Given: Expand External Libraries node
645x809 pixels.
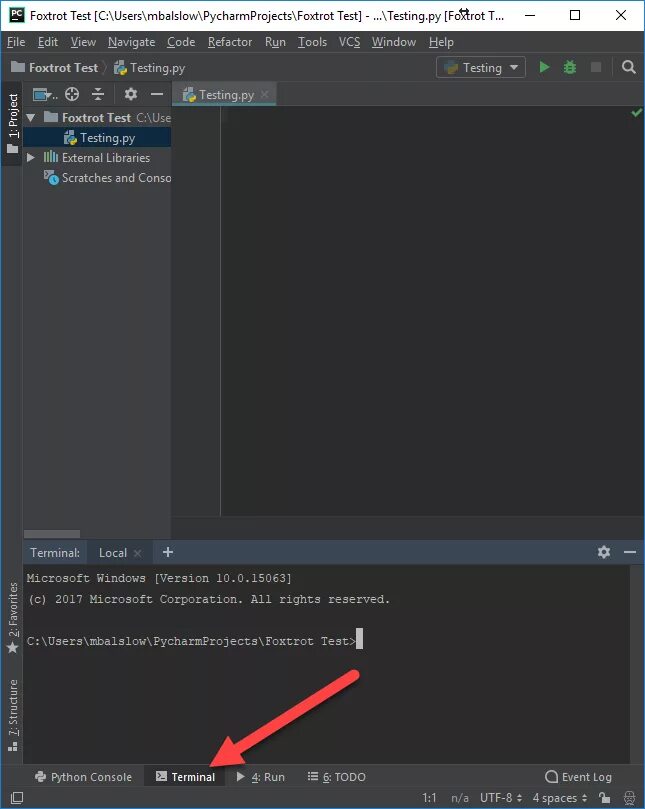Looking at the screenshot, I should (31, 157).
